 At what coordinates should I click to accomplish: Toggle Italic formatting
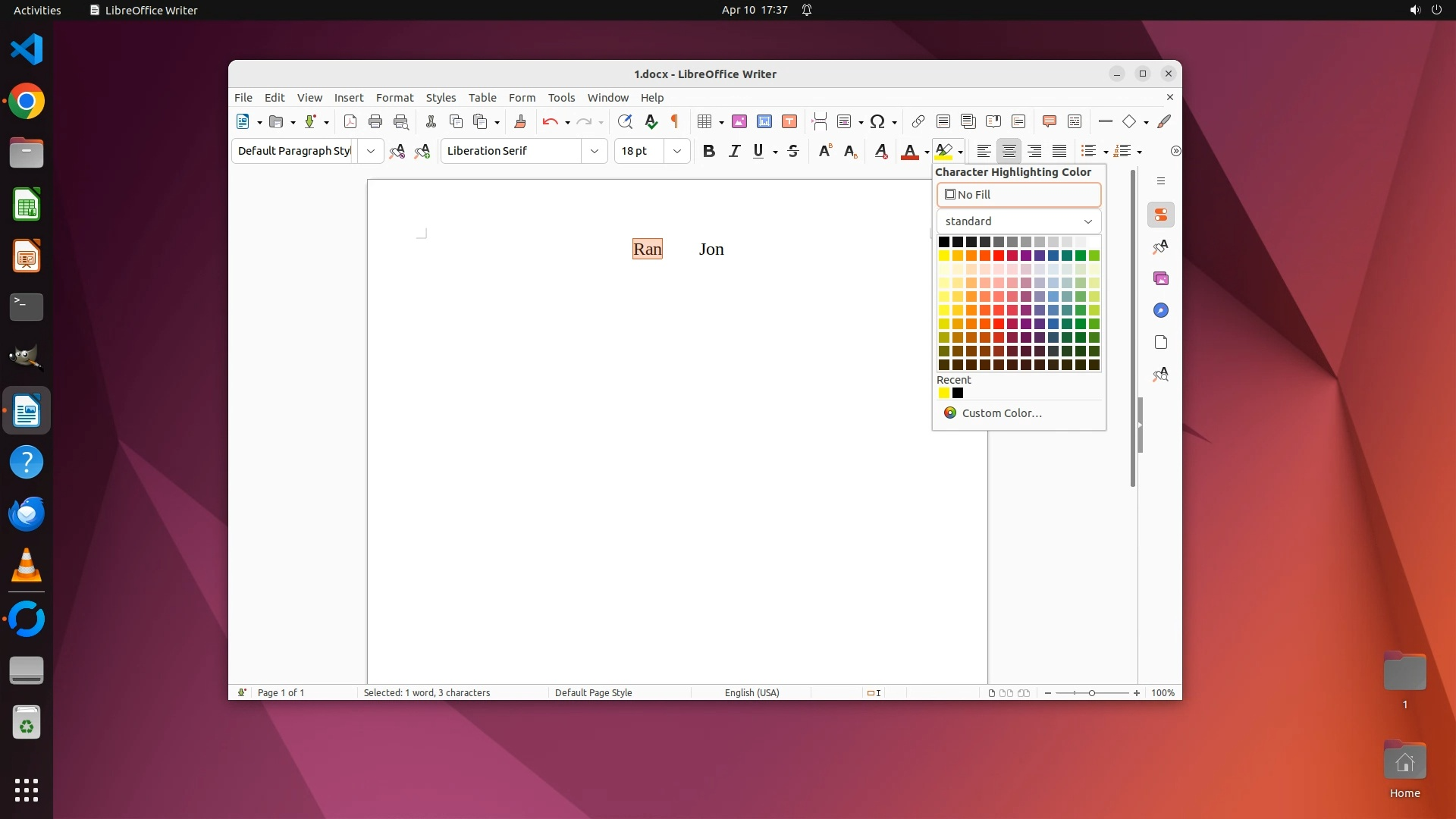click(x=734, y=151)
